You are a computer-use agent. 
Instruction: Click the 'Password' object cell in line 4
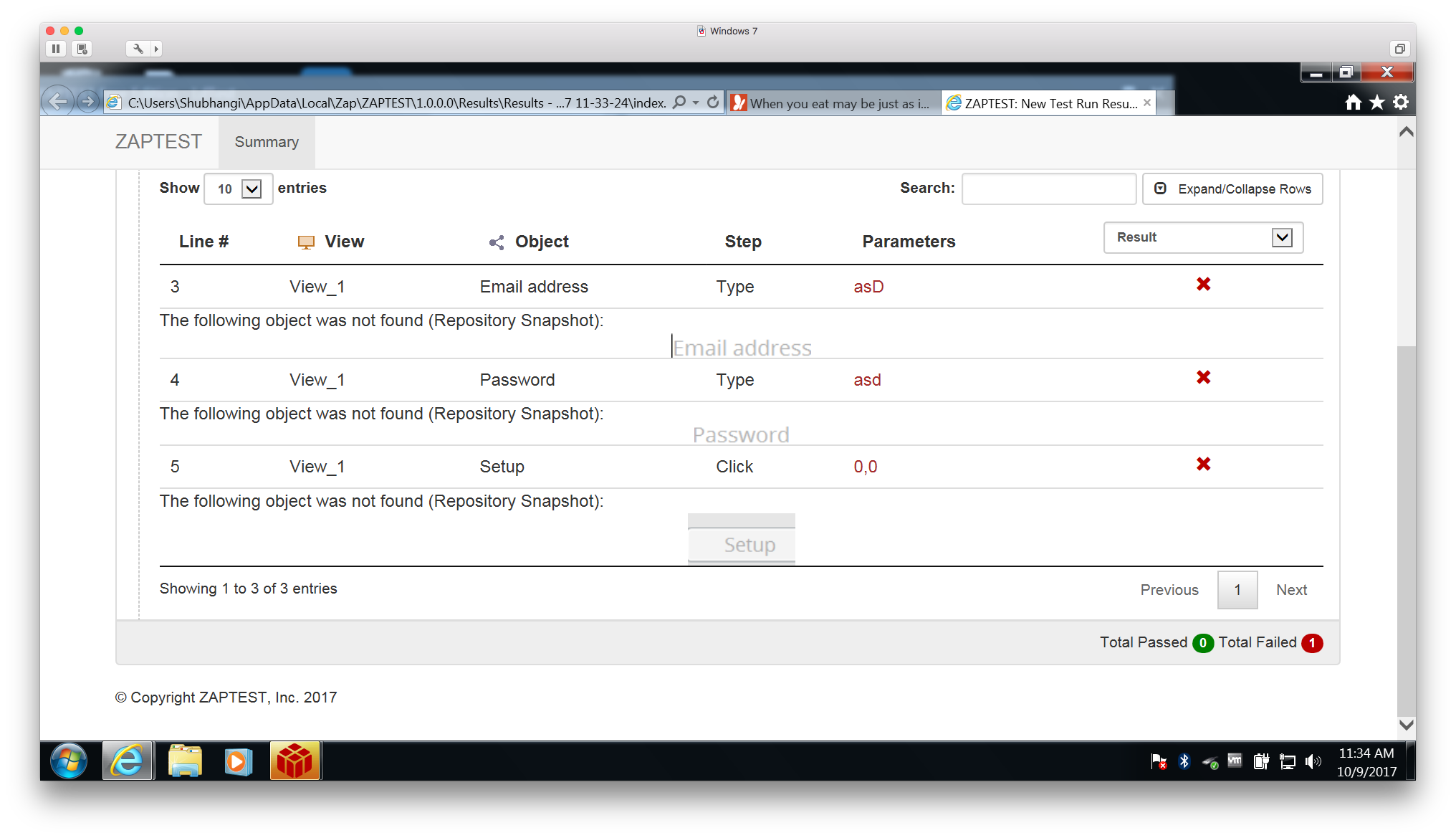[517, 380]
